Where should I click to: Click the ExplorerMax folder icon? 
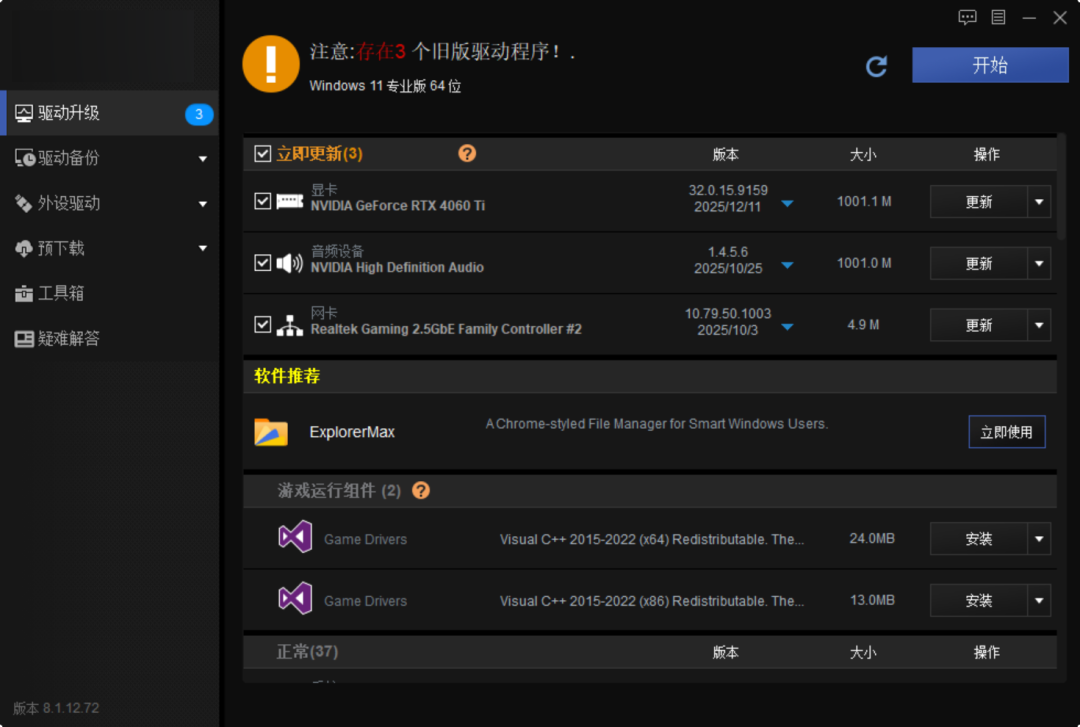[271, 432]
